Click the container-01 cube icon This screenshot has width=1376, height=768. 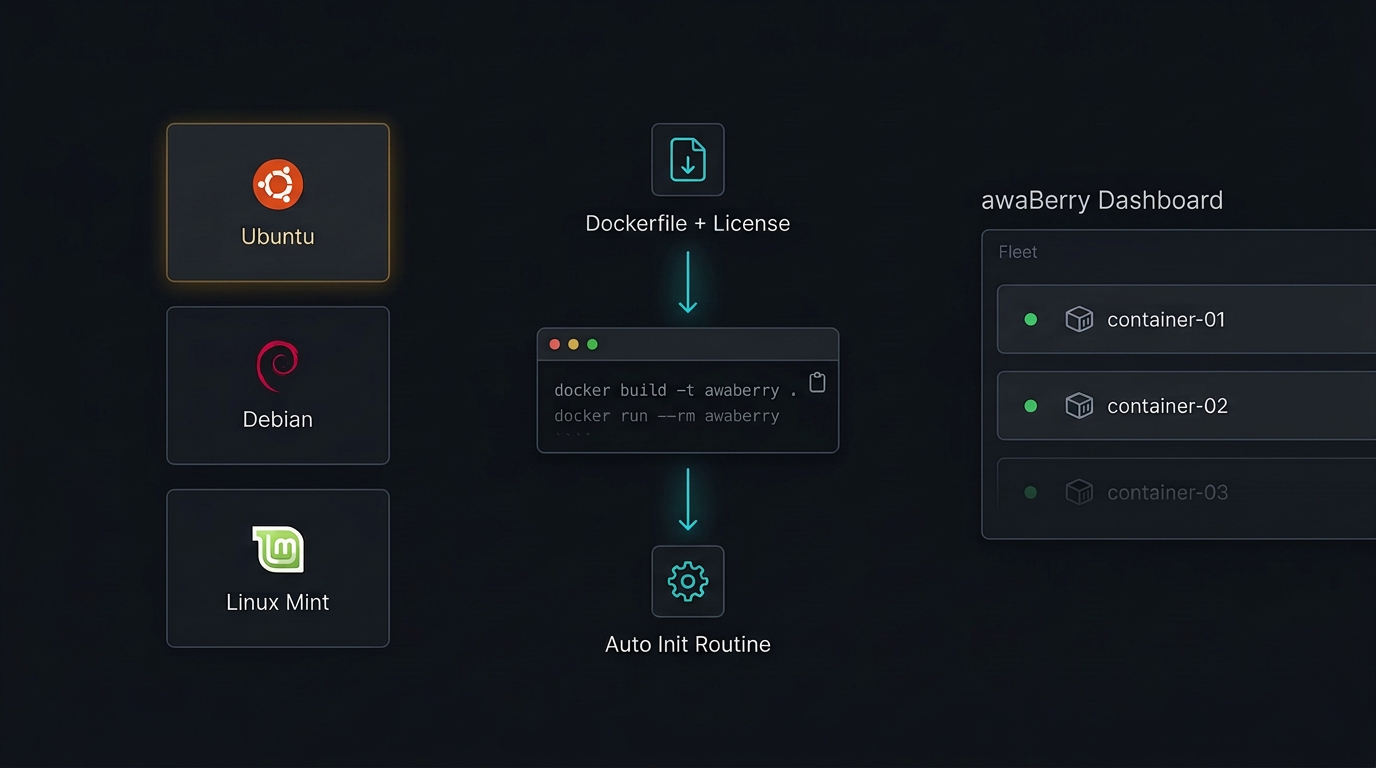click(x=1079, y=319)
